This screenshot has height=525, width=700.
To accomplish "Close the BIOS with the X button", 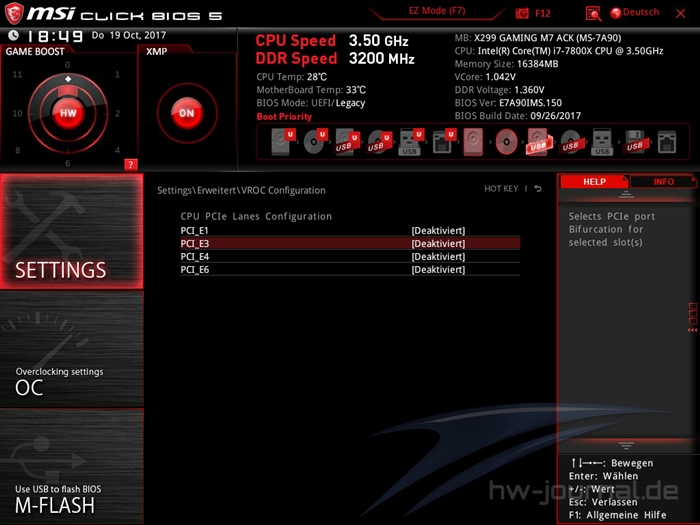I will 680,13.
